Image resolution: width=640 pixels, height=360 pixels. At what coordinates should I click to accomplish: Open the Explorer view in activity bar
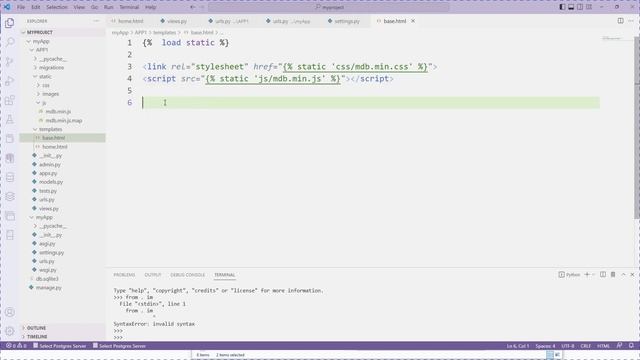coord(10,23)
